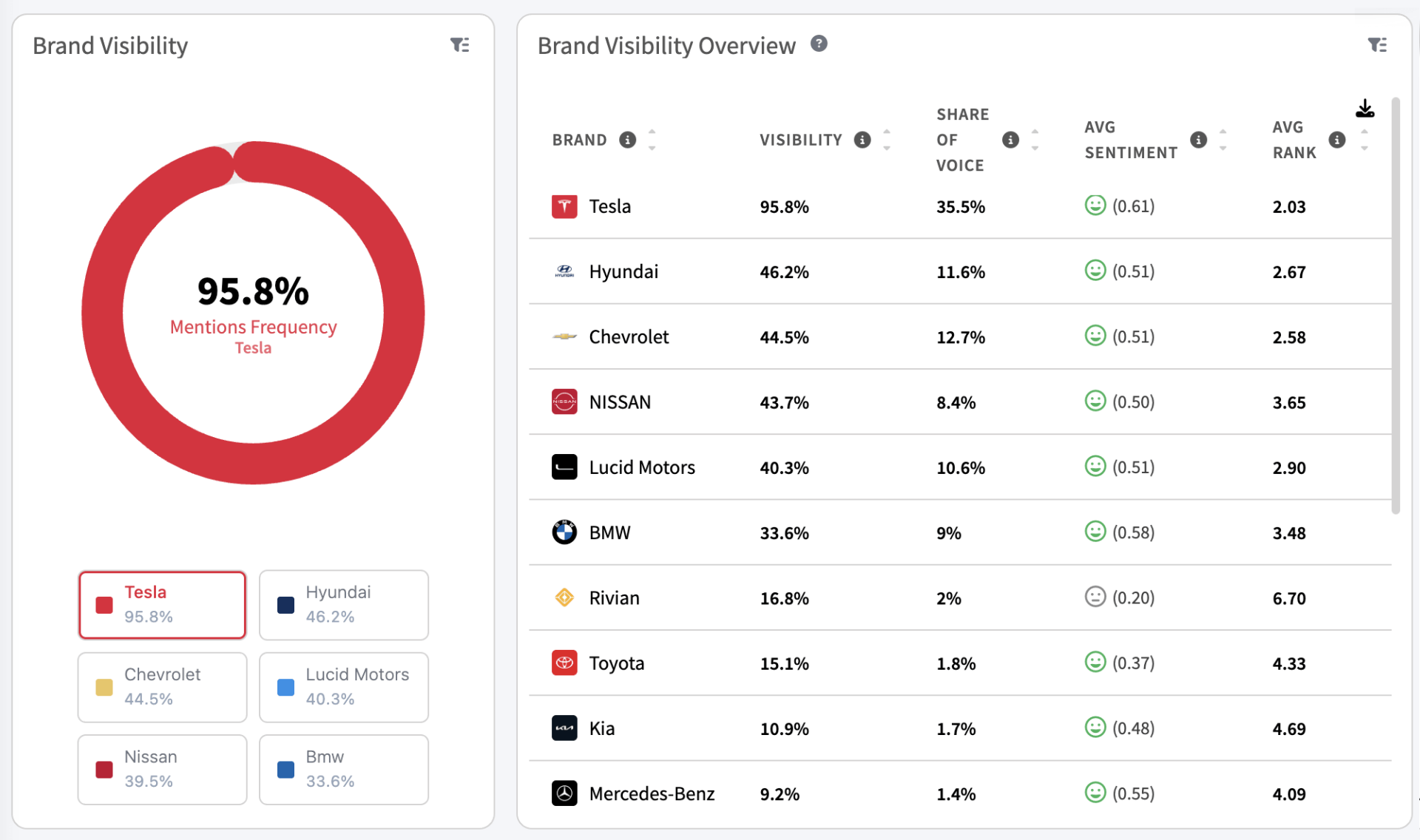The height and width of the screenshot is (840, 1420).
Task: Click Mentions Frequency label in donut
Action: (x=253, y=327)
